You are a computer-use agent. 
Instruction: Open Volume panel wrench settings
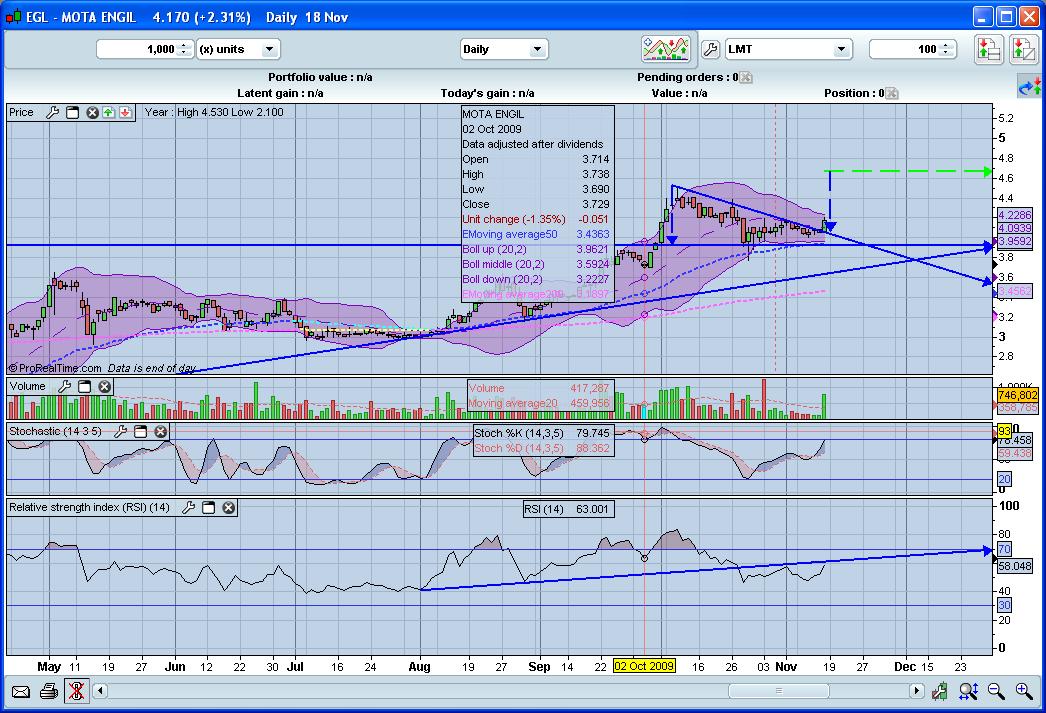pyautogui.click(x=65, y=386)
